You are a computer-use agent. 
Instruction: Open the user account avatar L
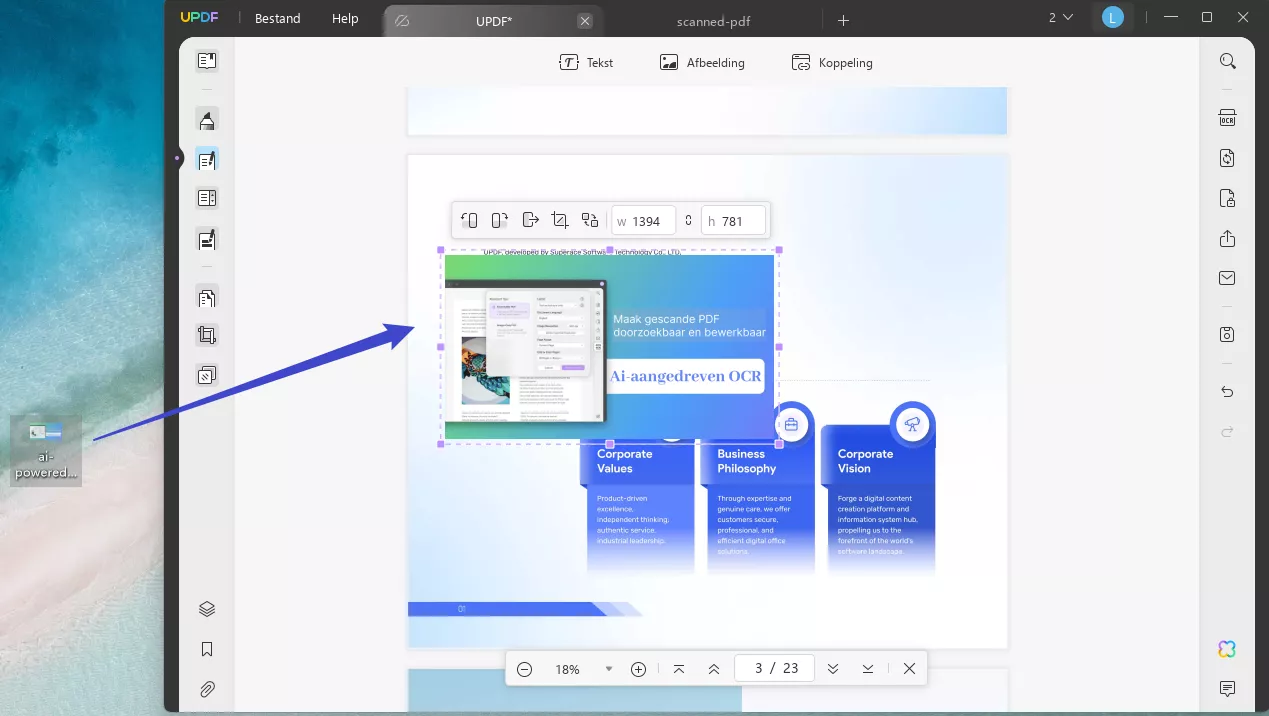point(1112,18)
